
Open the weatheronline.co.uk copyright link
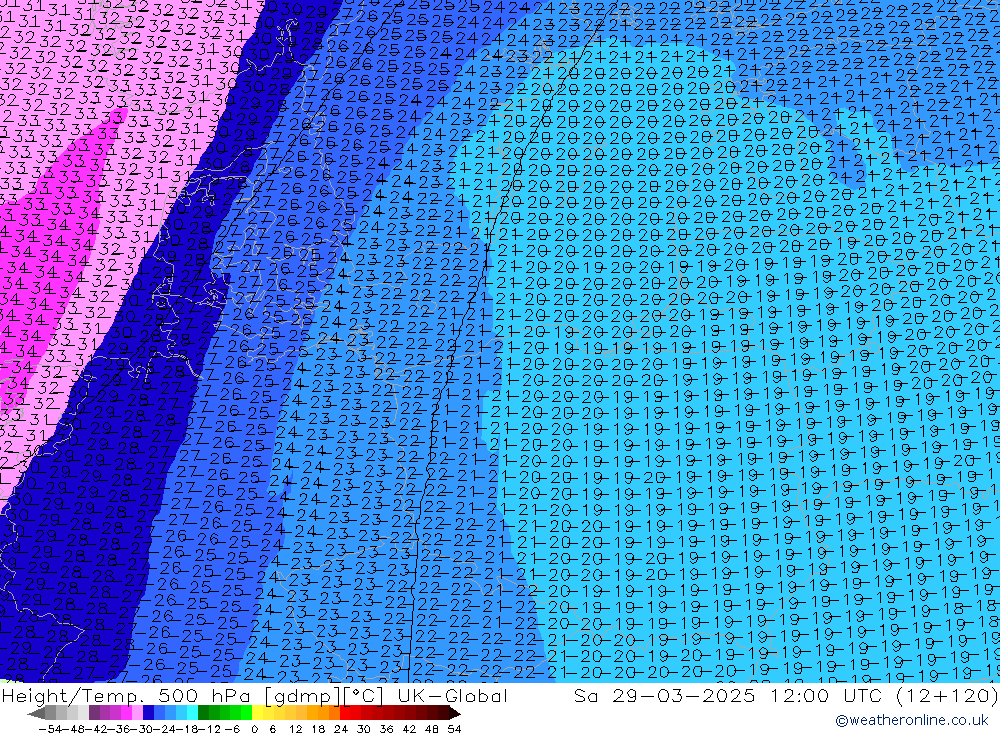tap(911, 720)
